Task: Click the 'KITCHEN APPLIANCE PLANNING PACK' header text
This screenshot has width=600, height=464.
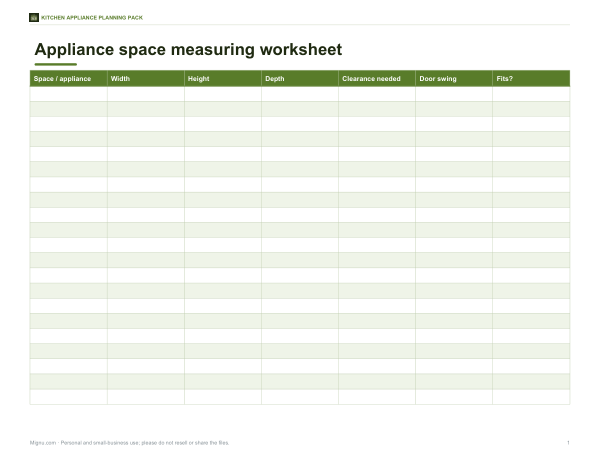Action: (x=92, y=18)
